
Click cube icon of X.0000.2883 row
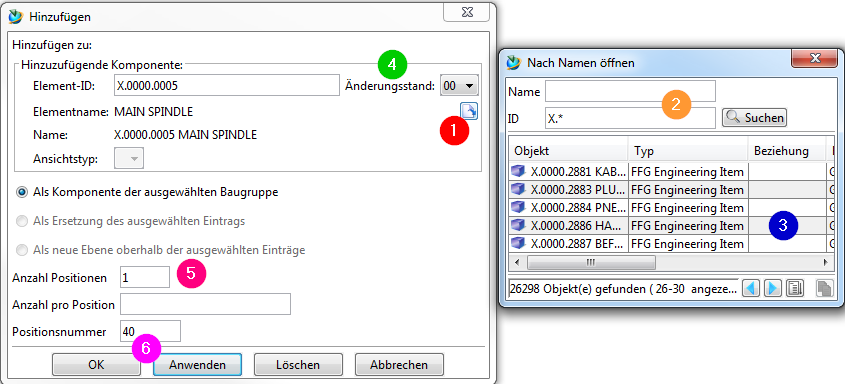coord(518,190)
